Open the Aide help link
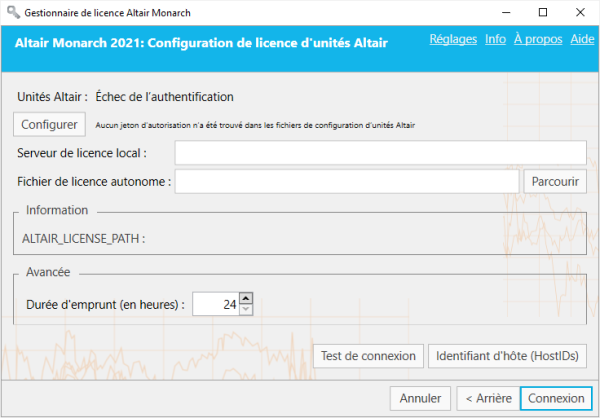This screenshot has width=600, height=418. [582, 39]
